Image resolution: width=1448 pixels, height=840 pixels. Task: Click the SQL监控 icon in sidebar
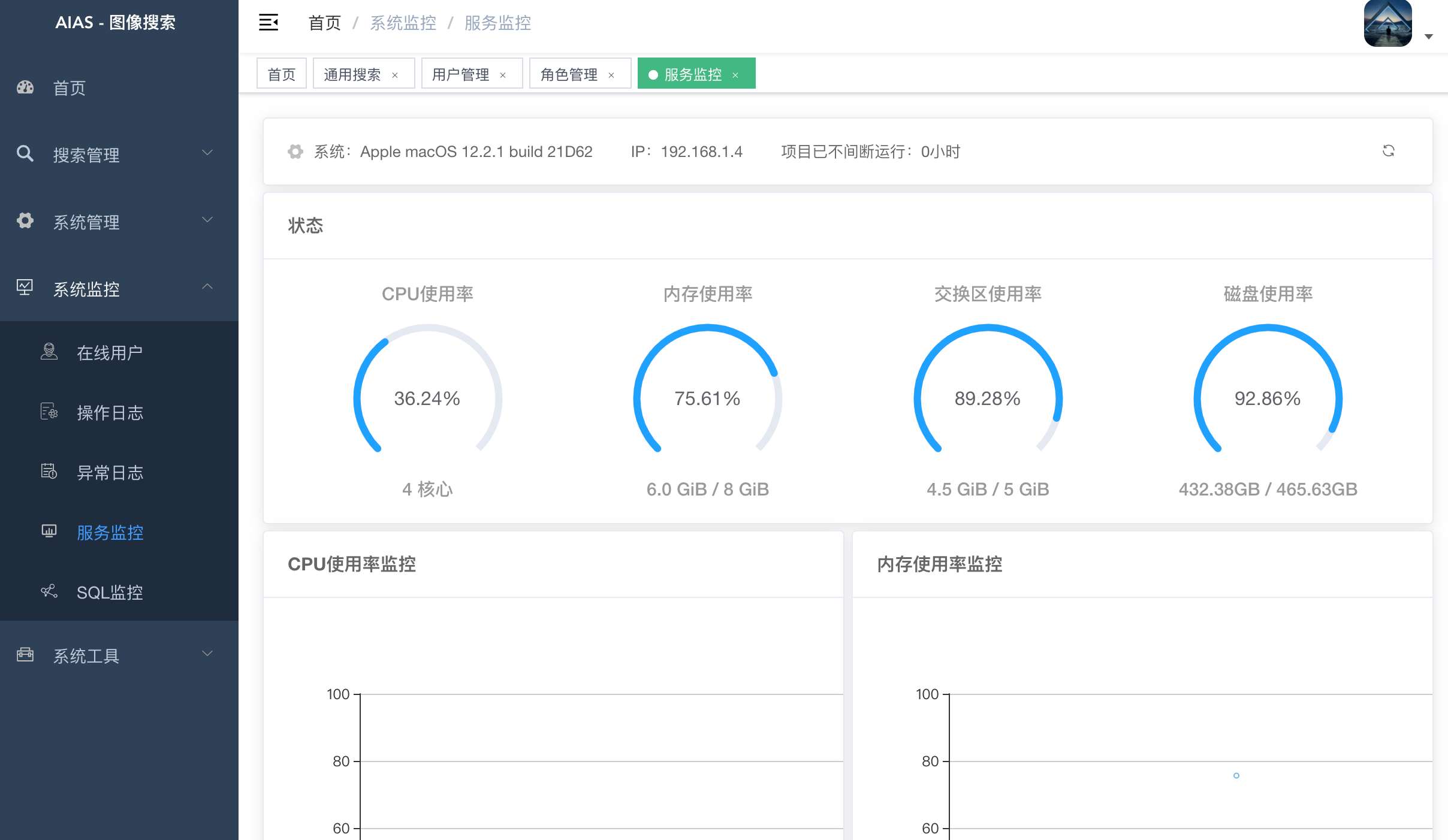point(49,591)
